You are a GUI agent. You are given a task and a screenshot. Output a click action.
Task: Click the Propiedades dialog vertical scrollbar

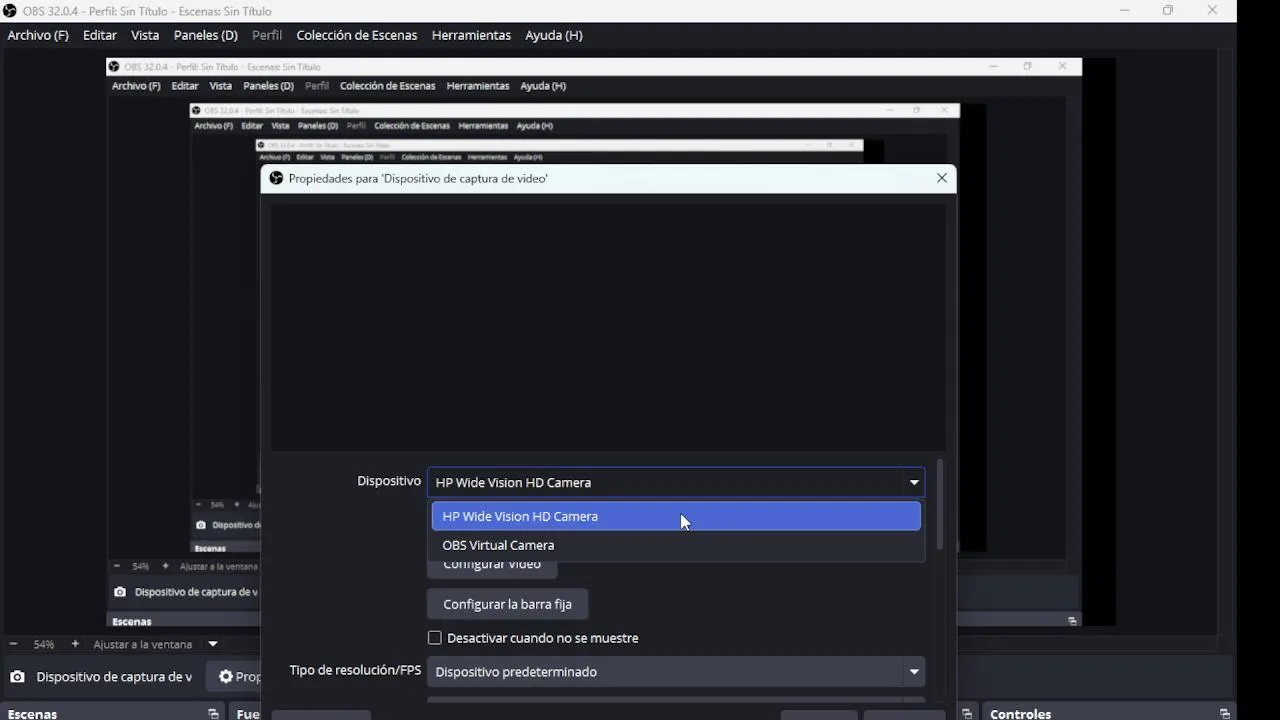pos(940,505)
